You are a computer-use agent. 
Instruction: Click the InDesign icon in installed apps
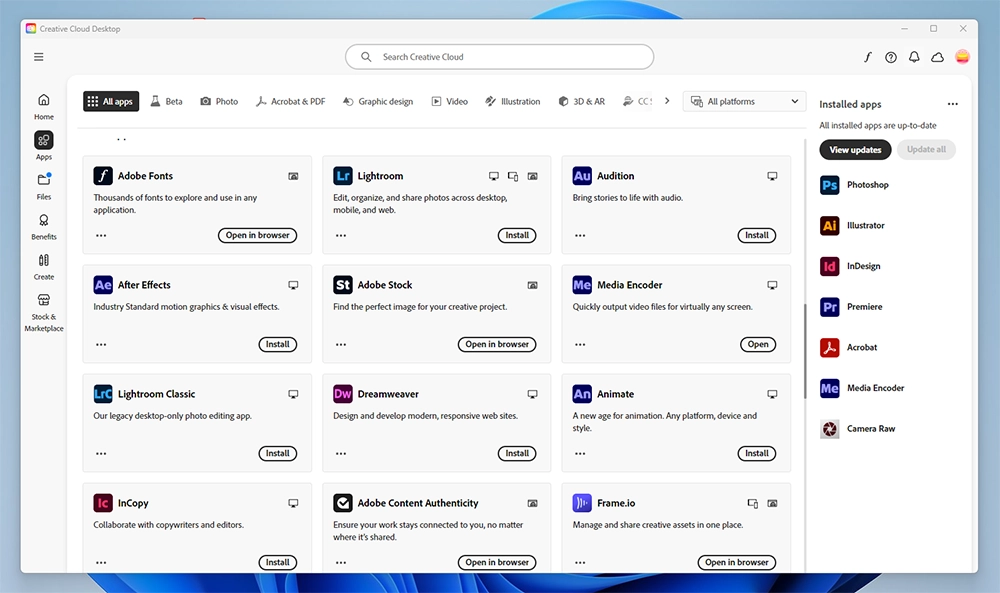[829, 267]
